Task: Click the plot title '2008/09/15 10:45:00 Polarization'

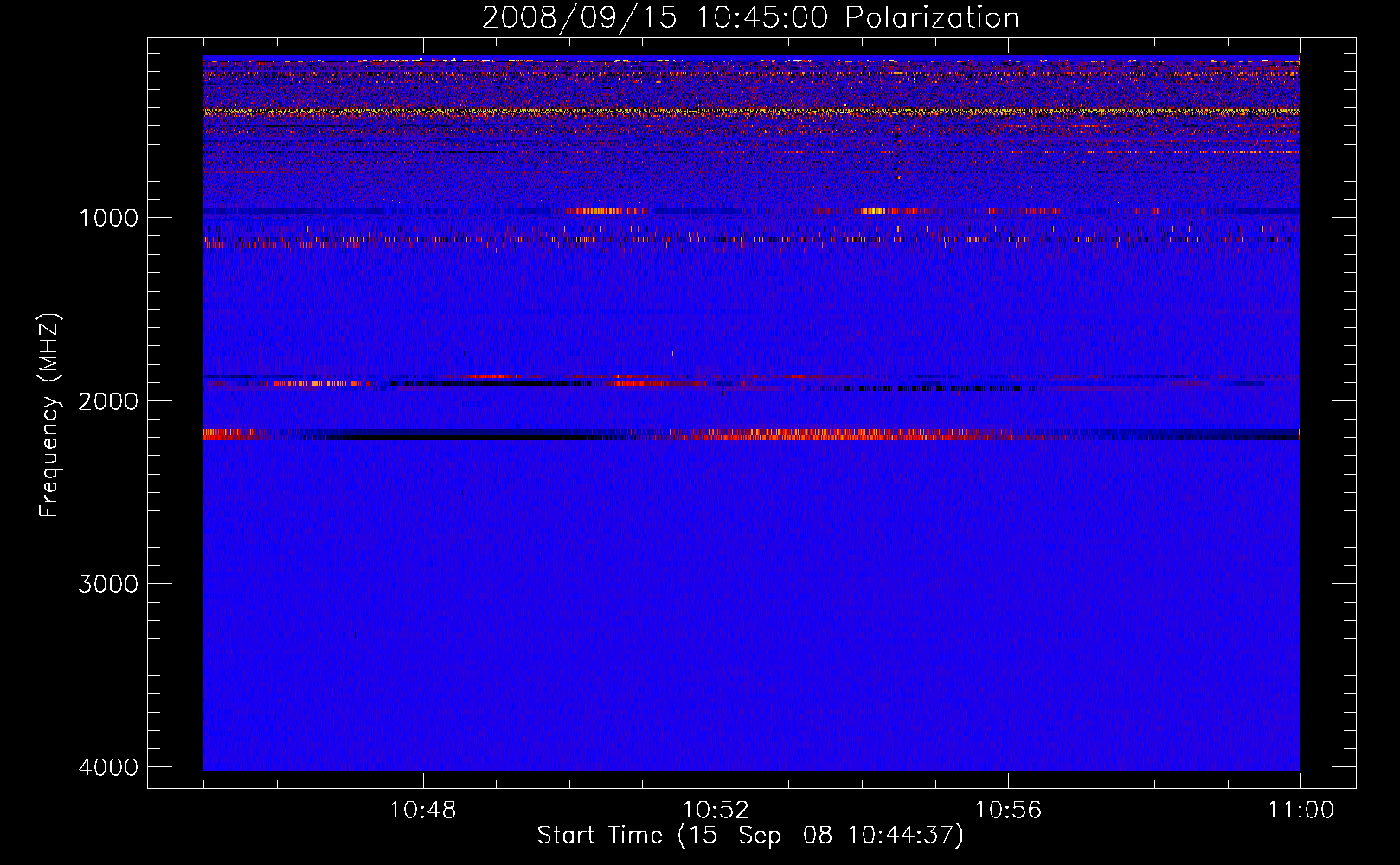Action: pos(750,17)
